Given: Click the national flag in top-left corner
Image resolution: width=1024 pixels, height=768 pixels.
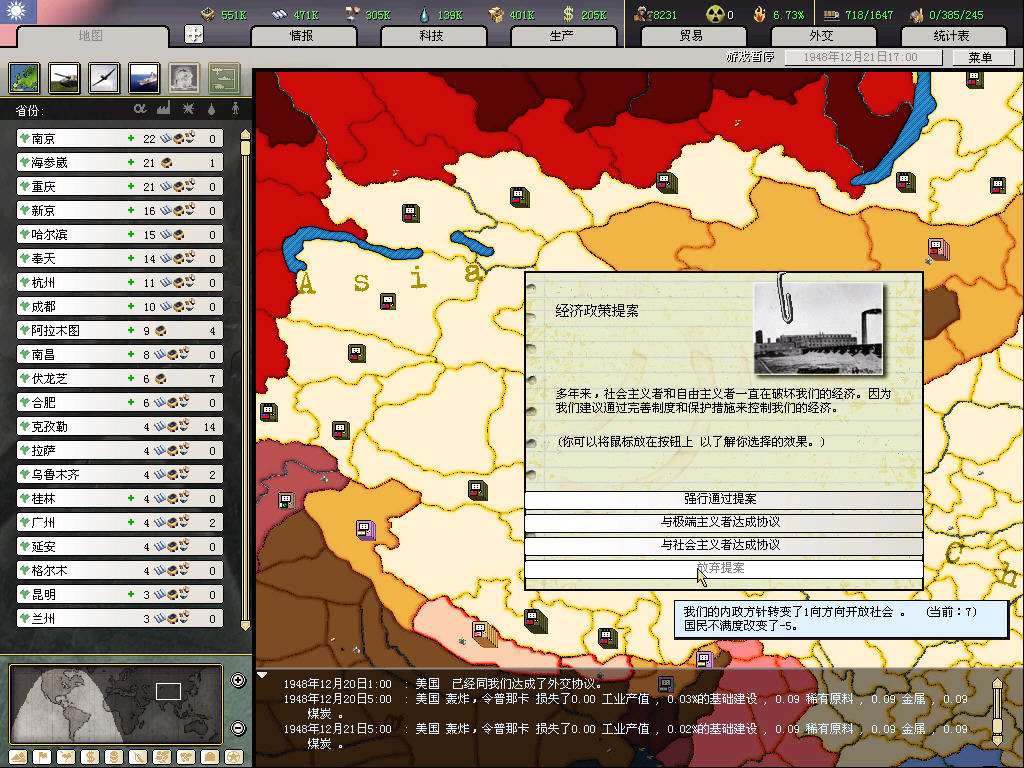Looking at the screenshot, I should click(18, 12).
